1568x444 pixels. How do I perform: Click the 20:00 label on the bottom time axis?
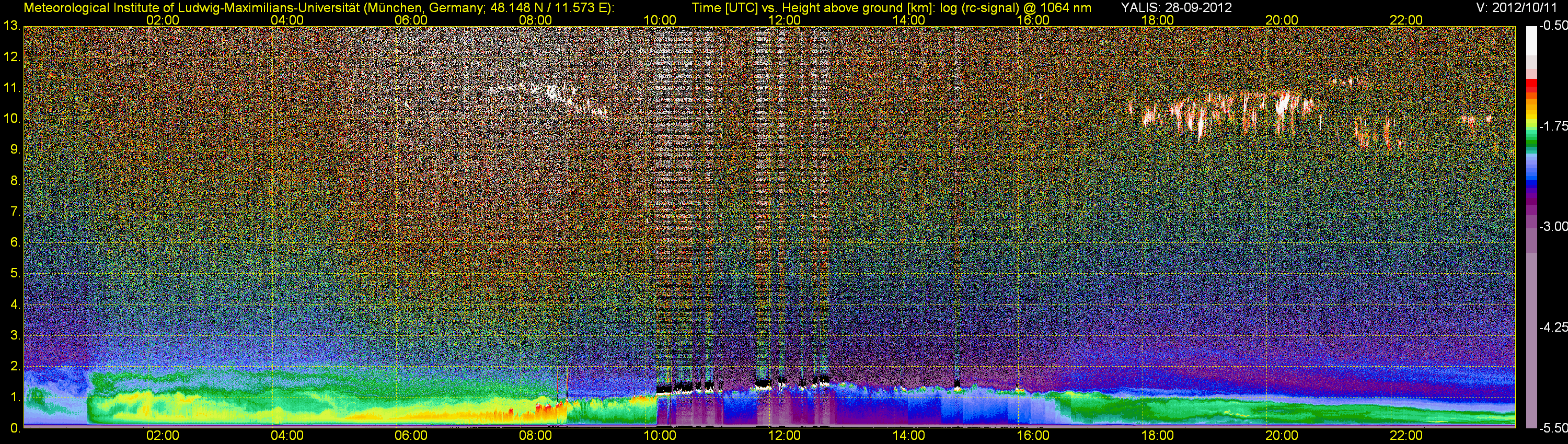(1282, 436)
